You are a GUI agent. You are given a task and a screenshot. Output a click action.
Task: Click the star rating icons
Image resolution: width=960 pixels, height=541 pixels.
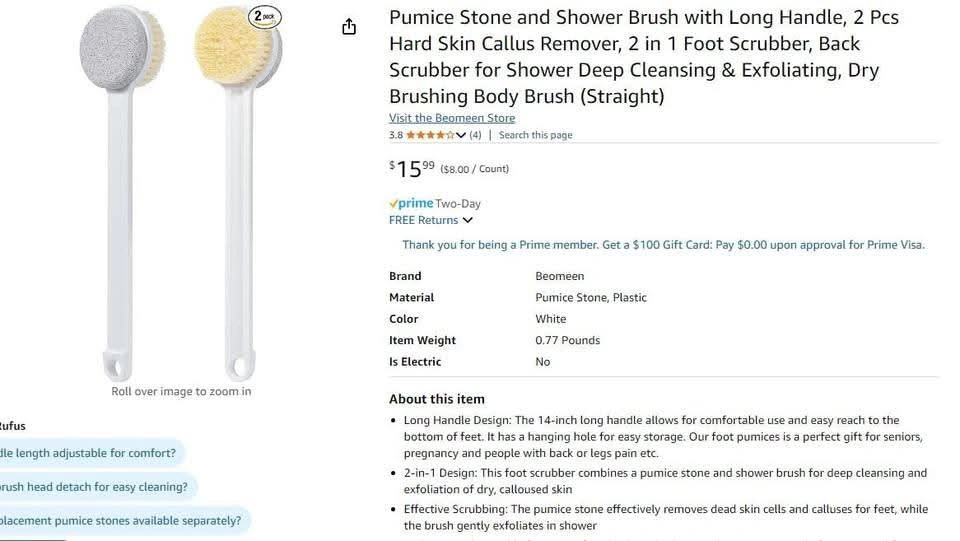(430, 135)
